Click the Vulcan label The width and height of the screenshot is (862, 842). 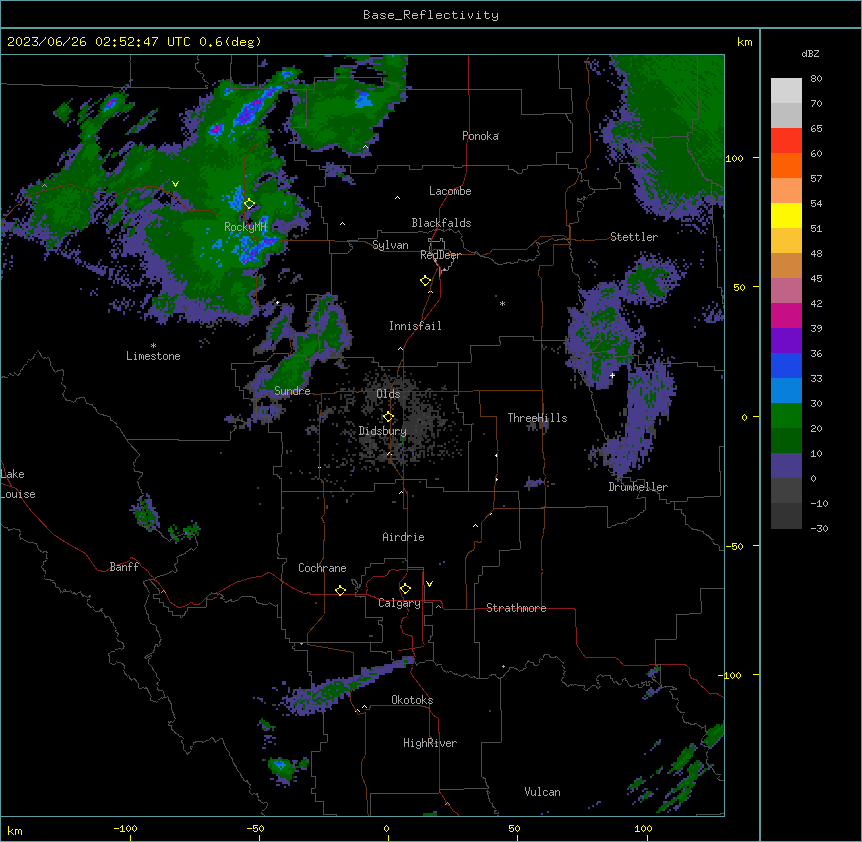coord(542,792)
